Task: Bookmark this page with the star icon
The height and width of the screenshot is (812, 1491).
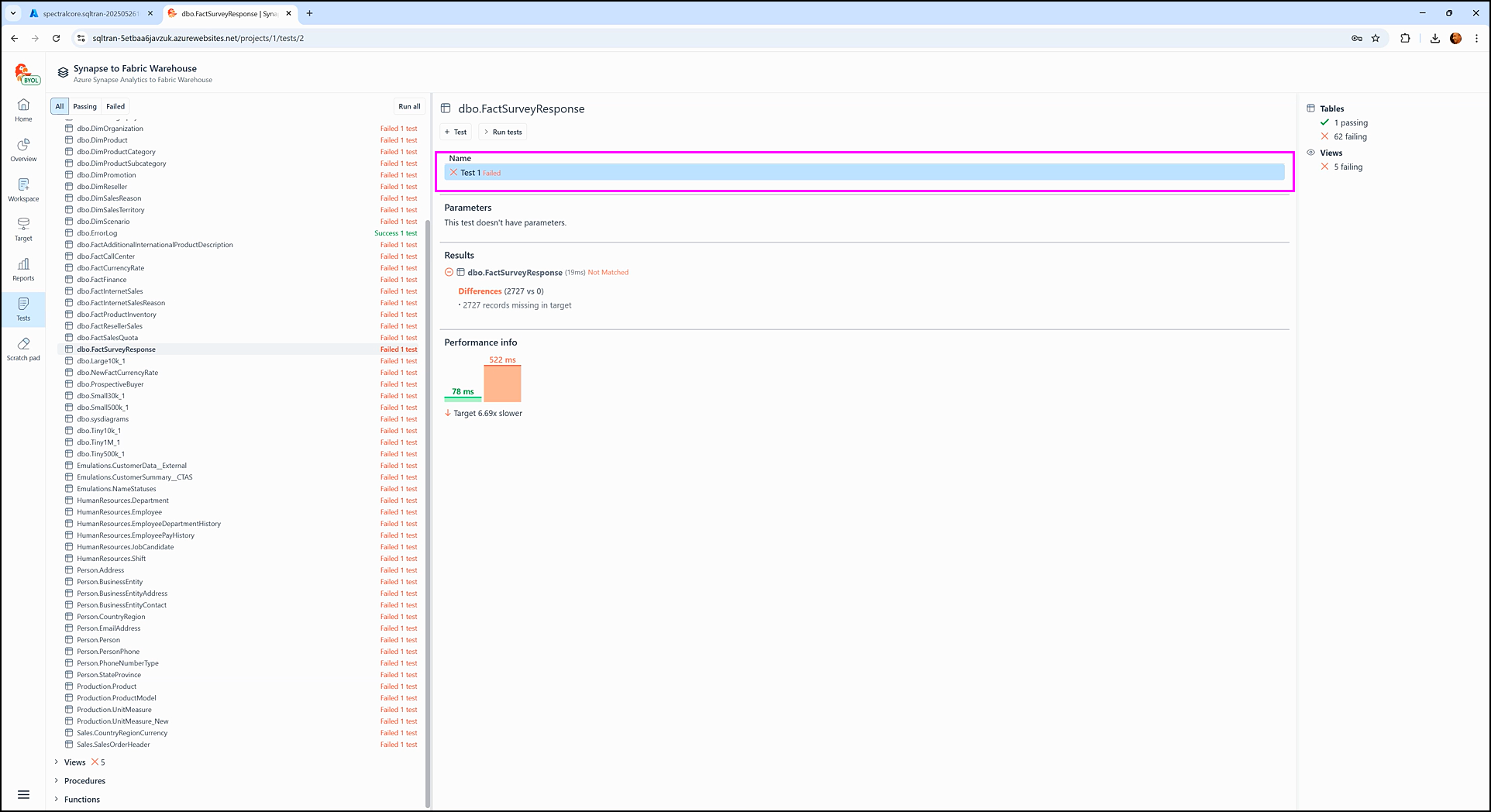Action: (1376, 38)
